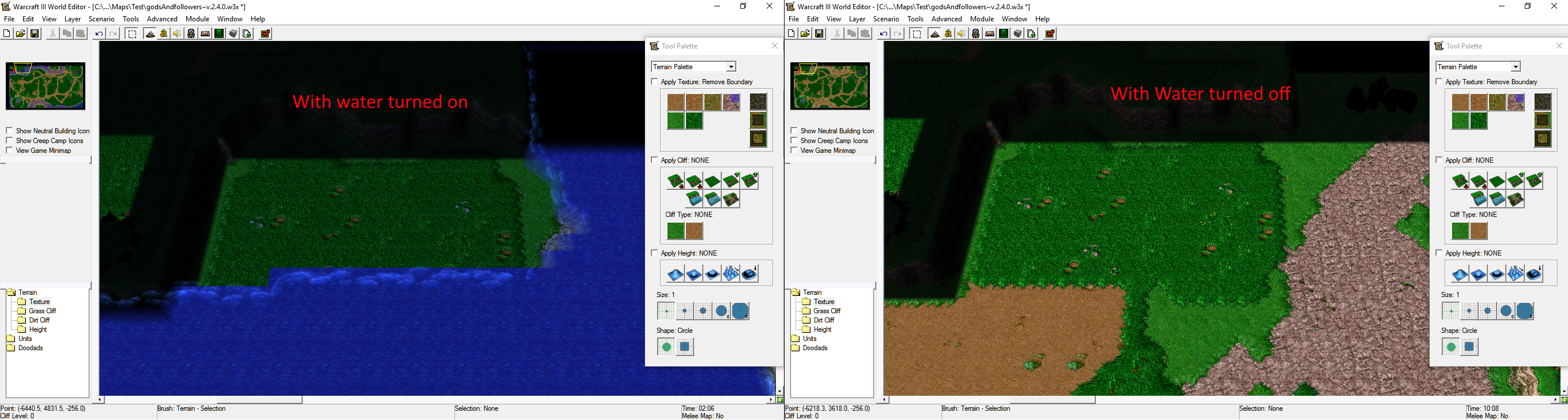Select circle brush shape in right palette

point(1451,347)
